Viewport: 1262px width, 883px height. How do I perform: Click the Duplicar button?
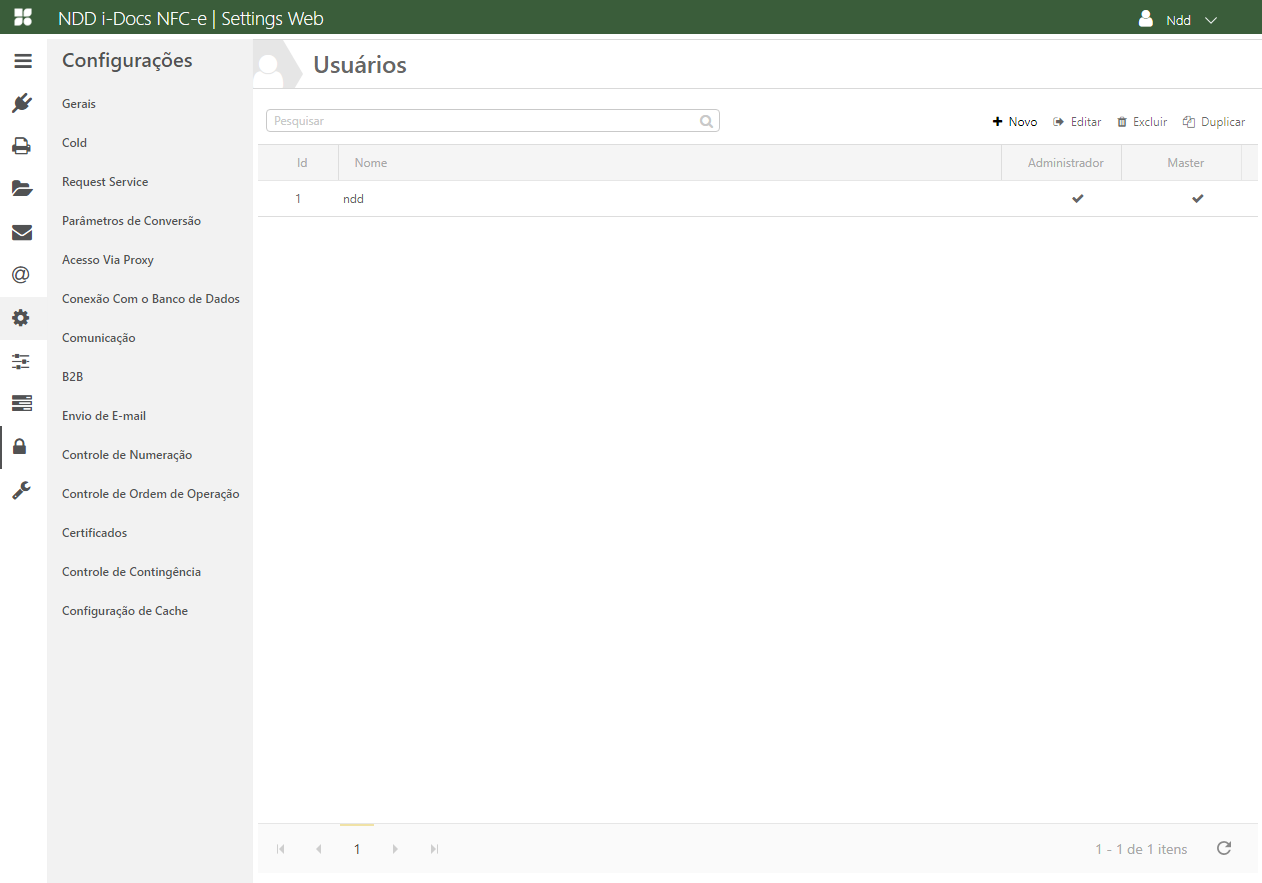tap(1213, 122)
